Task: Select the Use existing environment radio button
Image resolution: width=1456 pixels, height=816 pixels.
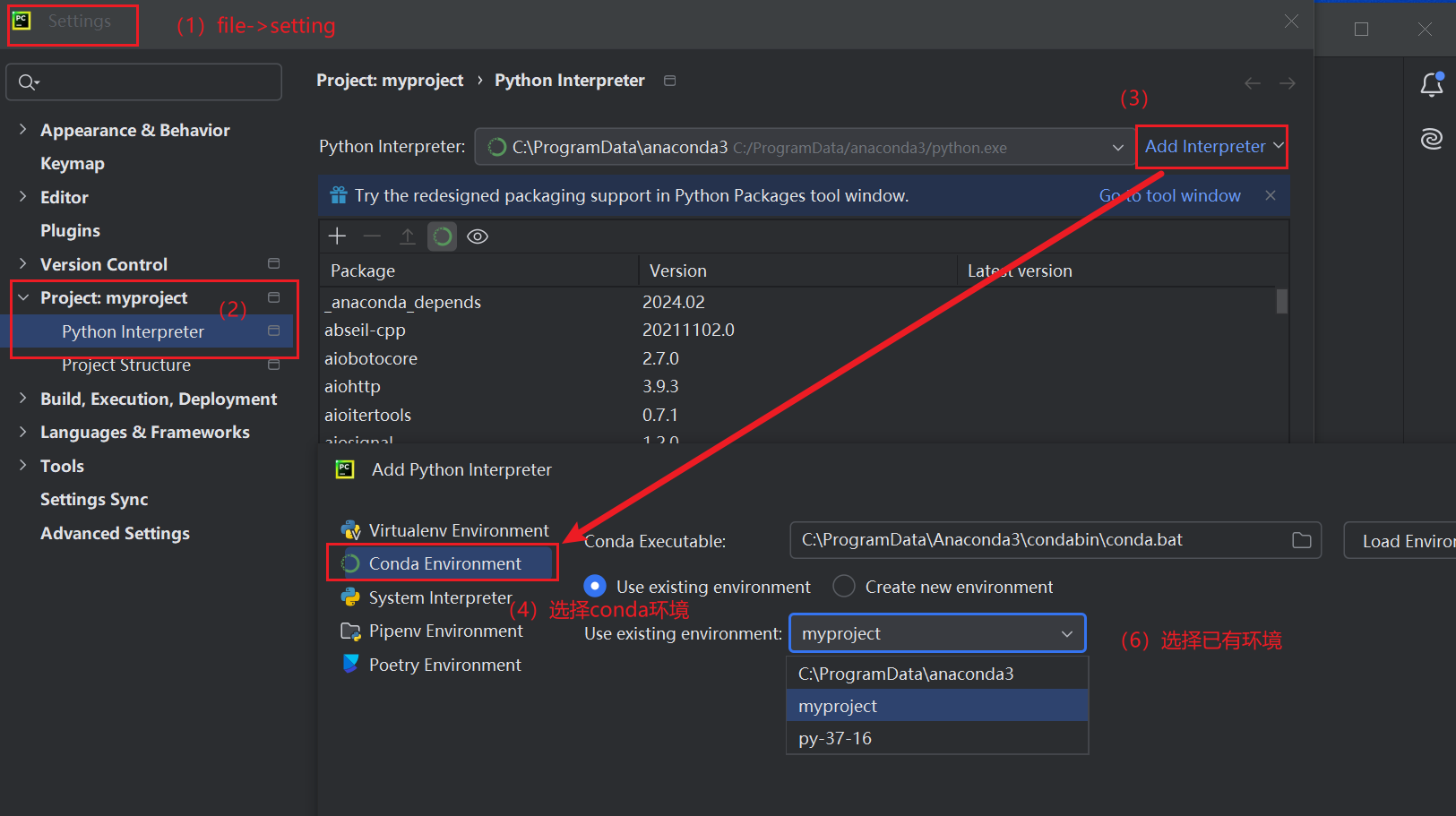Action: [595, 586]
